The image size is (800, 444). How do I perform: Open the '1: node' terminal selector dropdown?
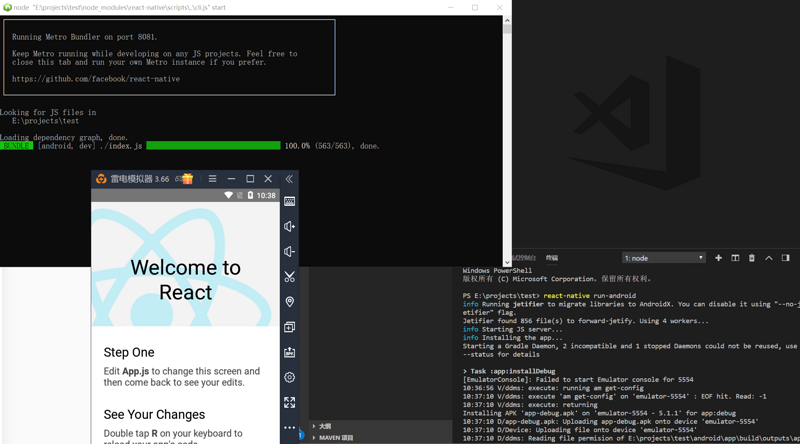pyautogui.click(x=663, y=258)
